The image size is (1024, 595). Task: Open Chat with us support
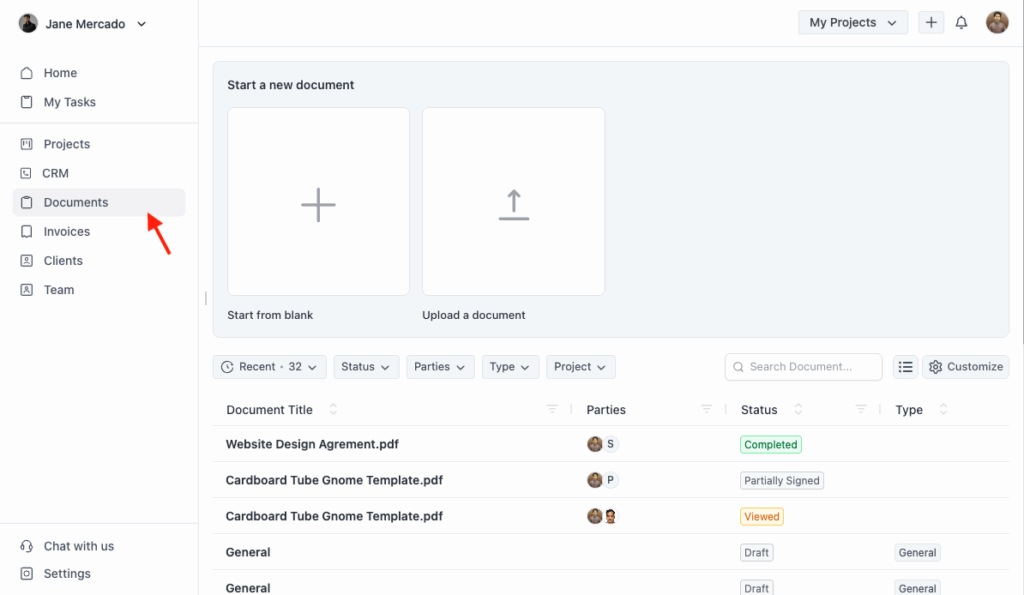[x=67, y=546]
